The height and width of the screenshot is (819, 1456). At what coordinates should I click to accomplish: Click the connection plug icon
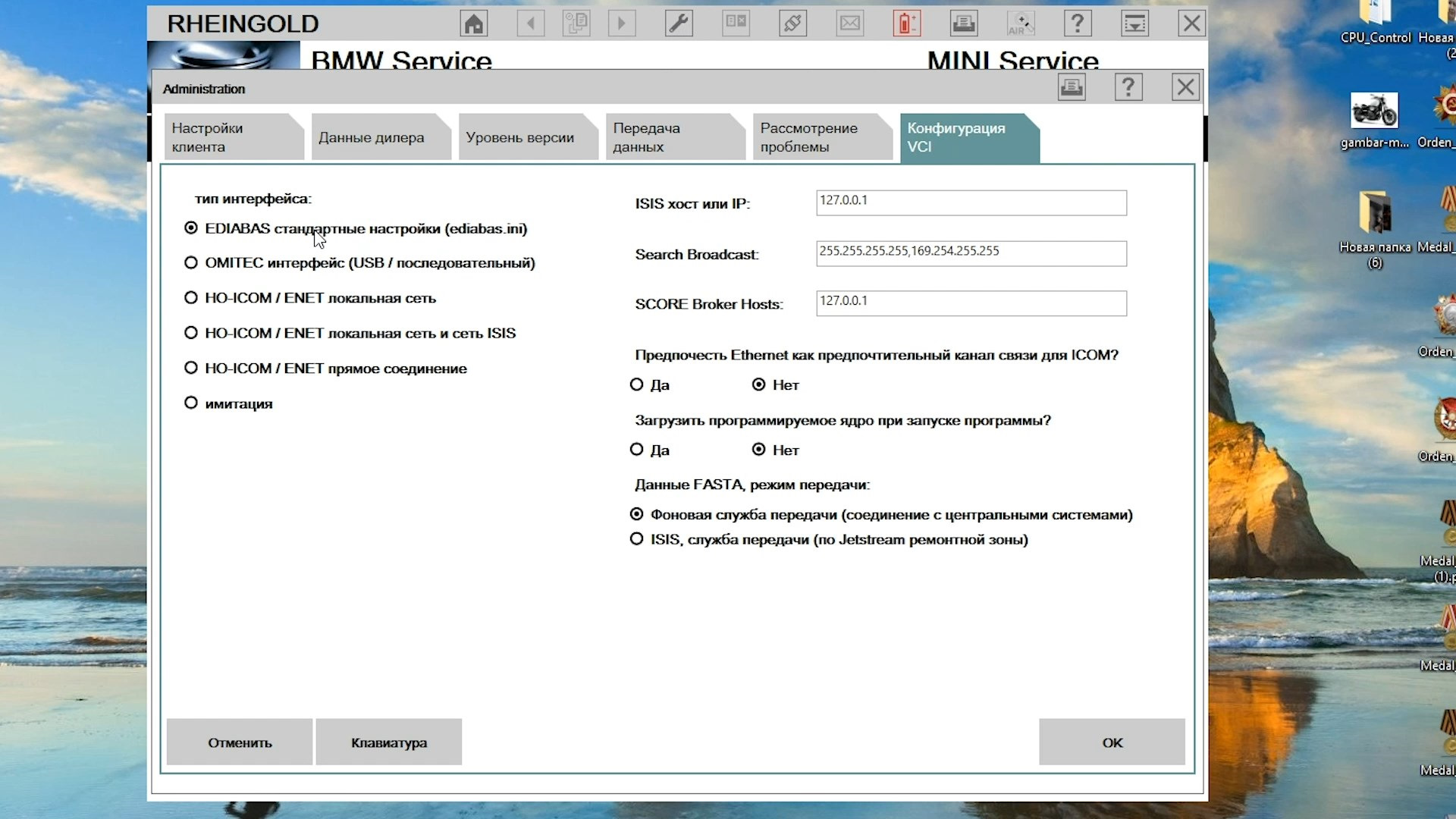tap(792, 24)
